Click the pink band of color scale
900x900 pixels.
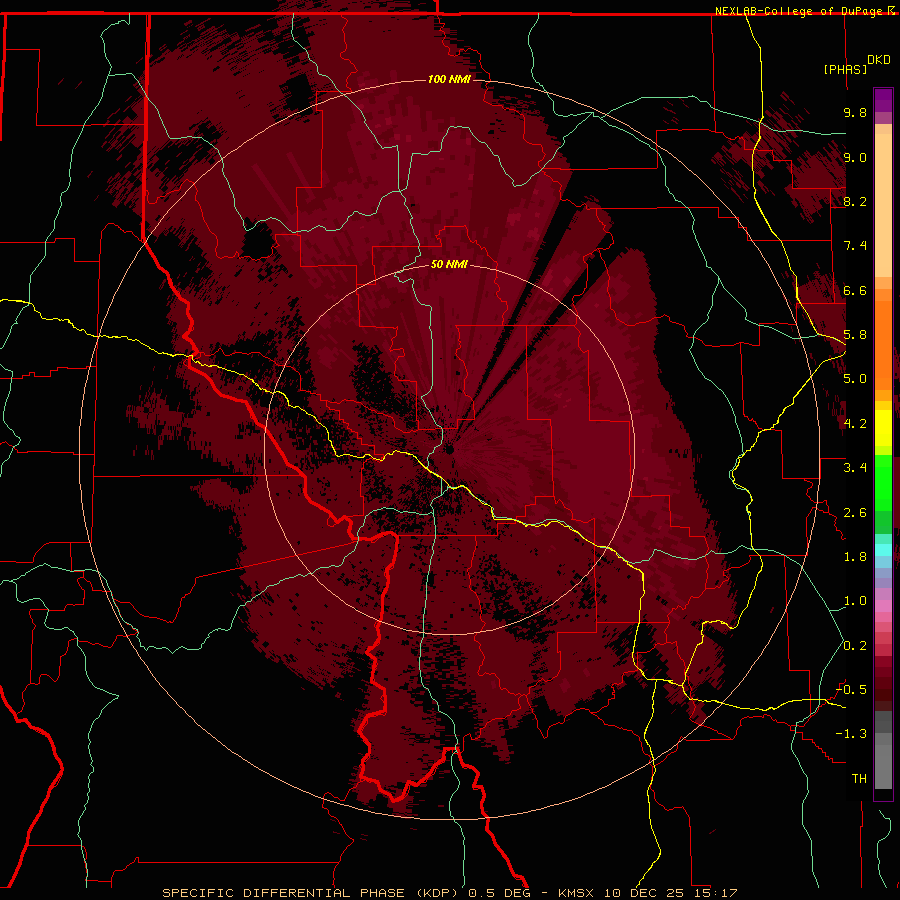click(x=883, y=606)
